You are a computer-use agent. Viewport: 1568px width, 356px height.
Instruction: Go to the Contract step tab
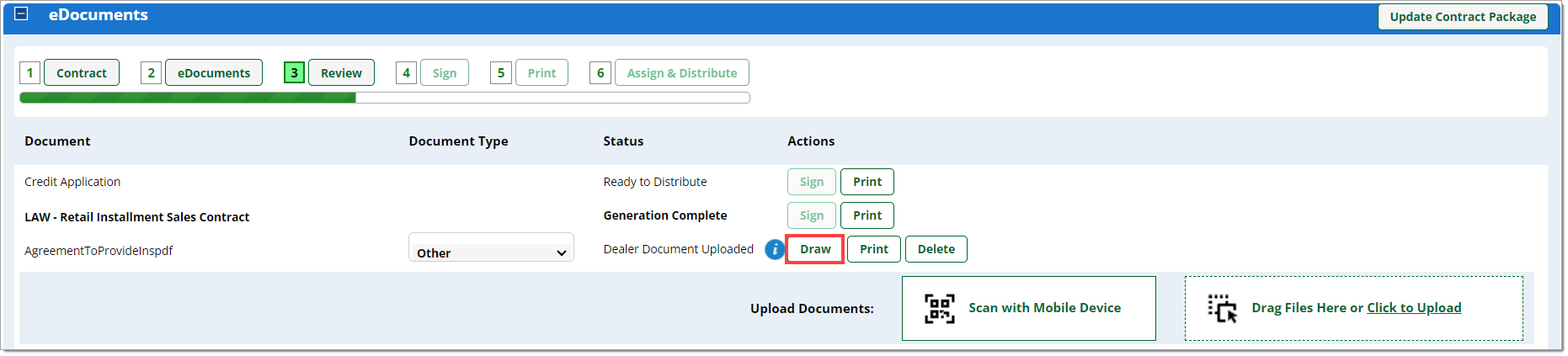coord(82,72)
